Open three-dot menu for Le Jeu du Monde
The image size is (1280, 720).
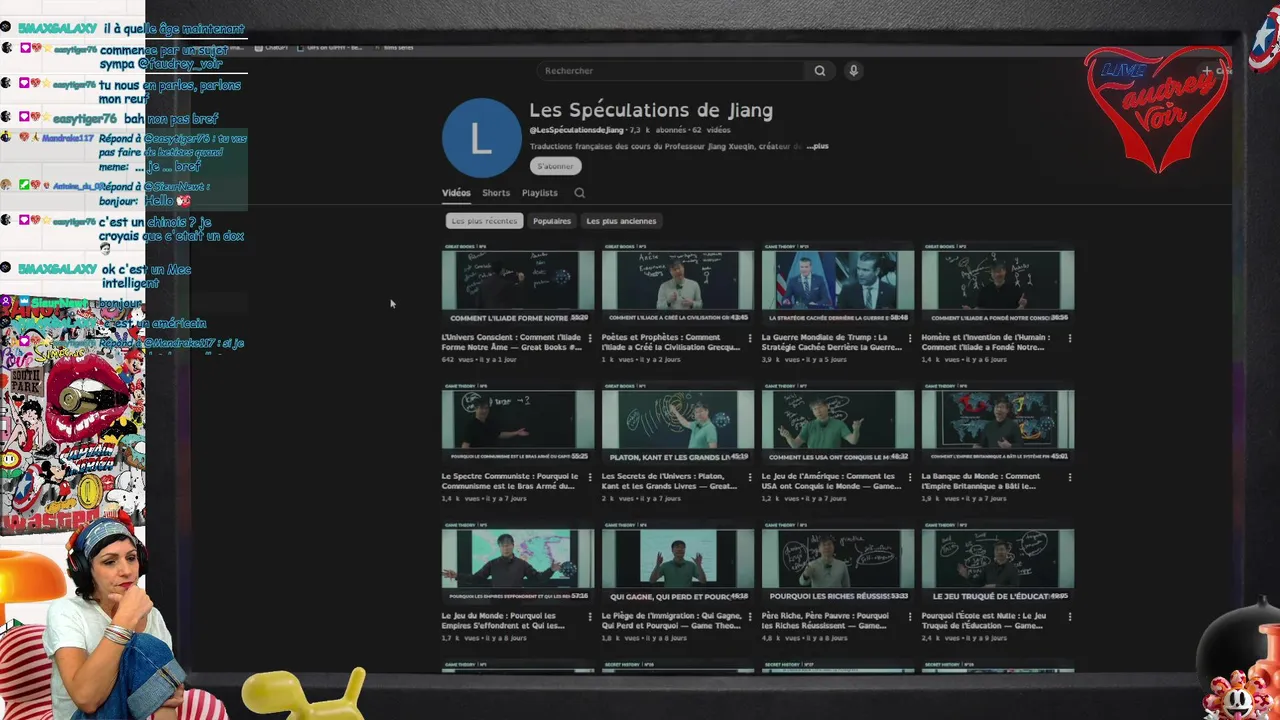click(589, 616)
